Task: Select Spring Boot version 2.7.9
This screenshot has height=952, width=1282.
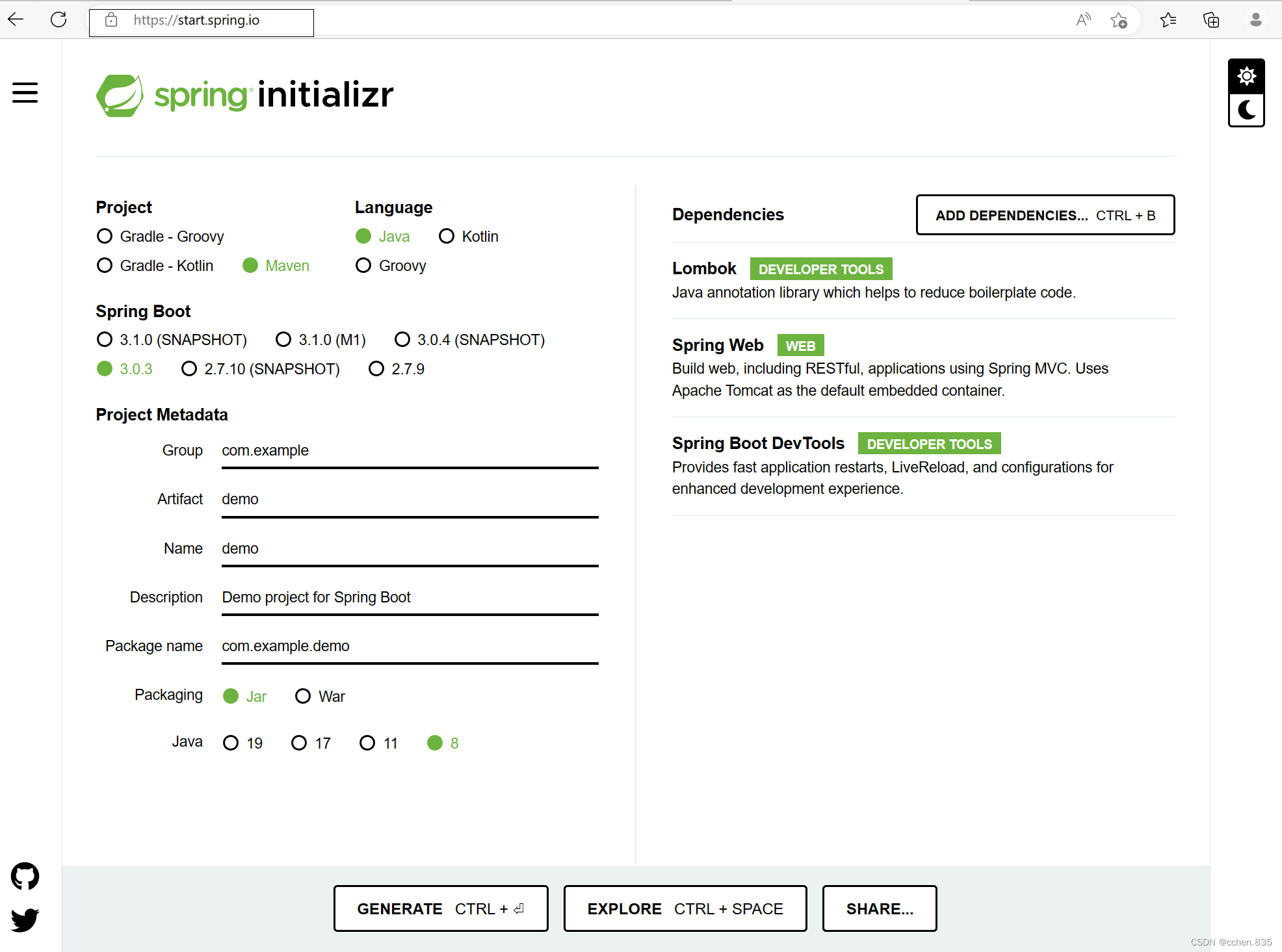Action: tap(376, 369)
